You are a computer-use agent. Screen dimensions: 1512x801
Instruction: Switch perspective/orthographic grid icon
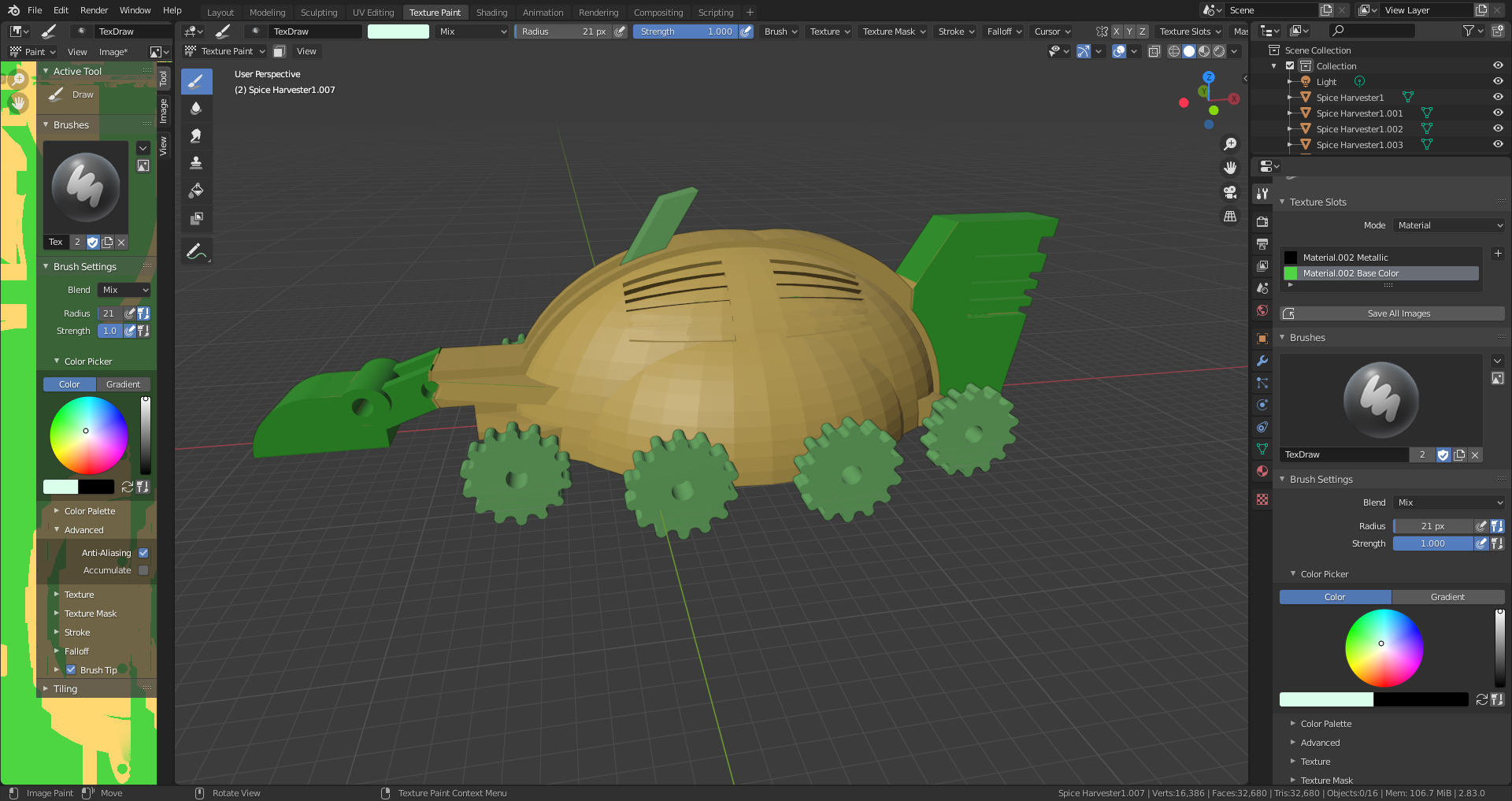(x=1229, y=216)
